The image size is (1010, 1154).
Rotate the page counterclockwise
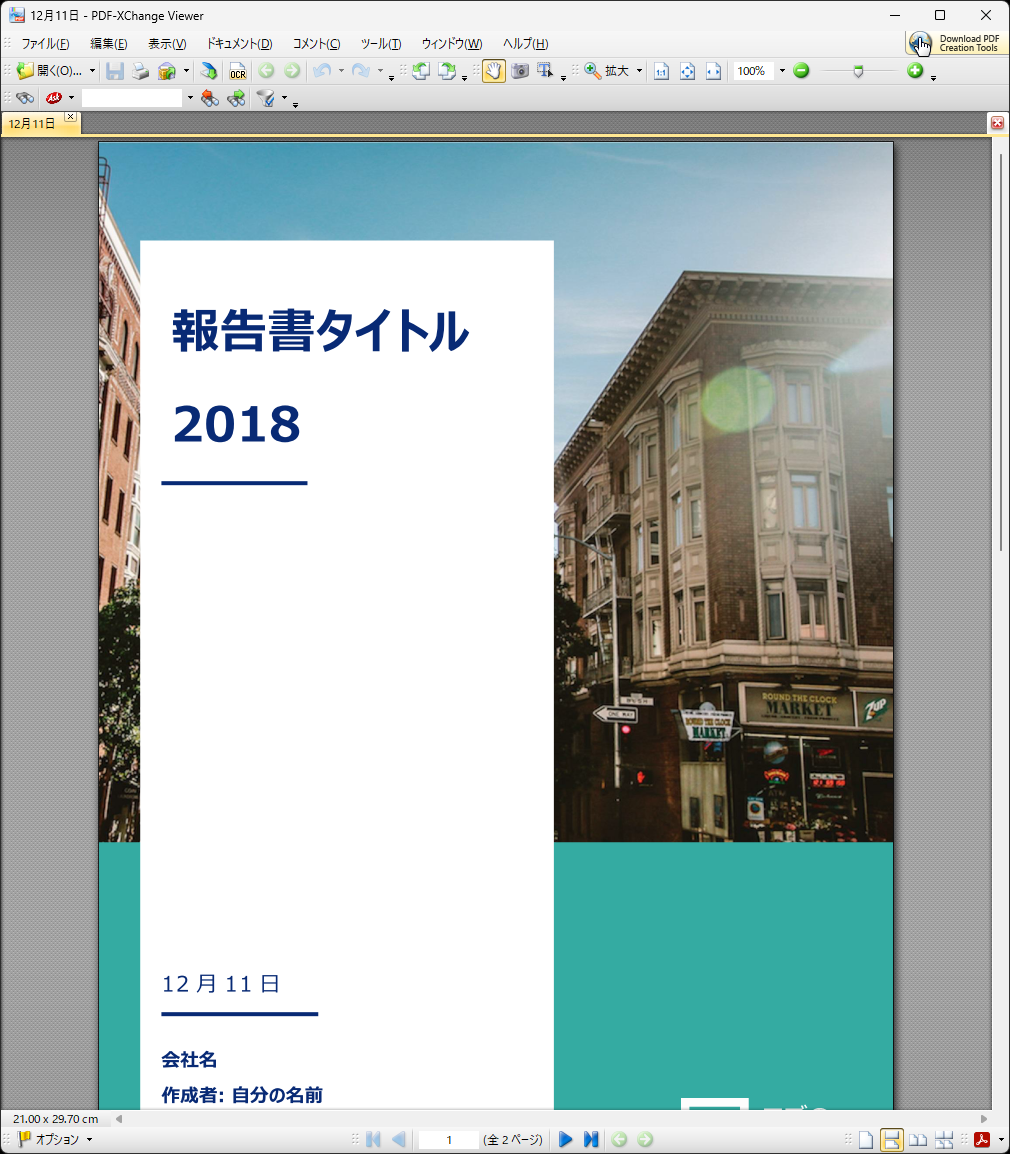(x=422, y=72)
